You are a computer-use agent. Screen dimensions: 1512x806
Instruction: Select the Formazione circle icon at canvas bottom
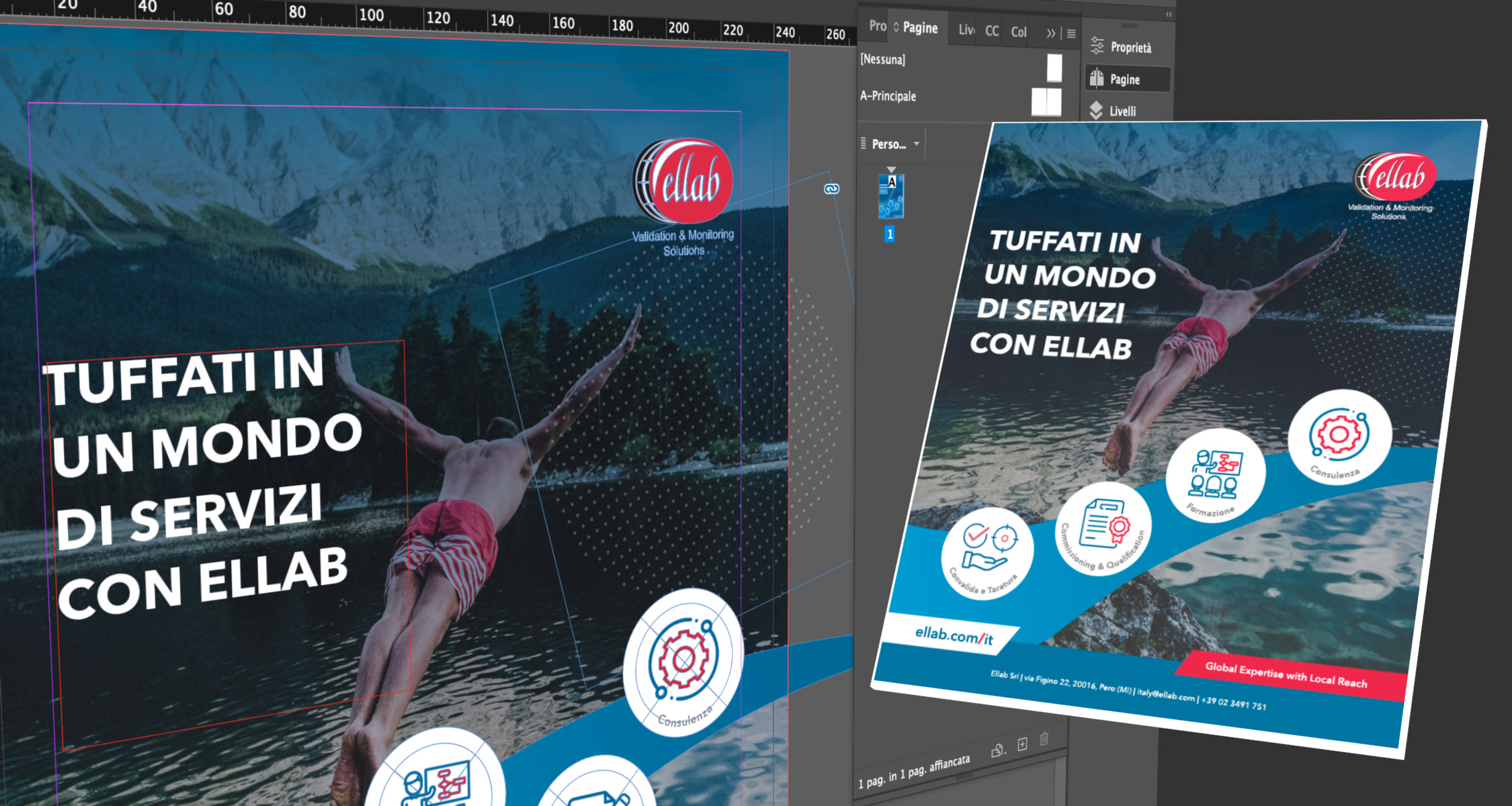tap(435, 767)
